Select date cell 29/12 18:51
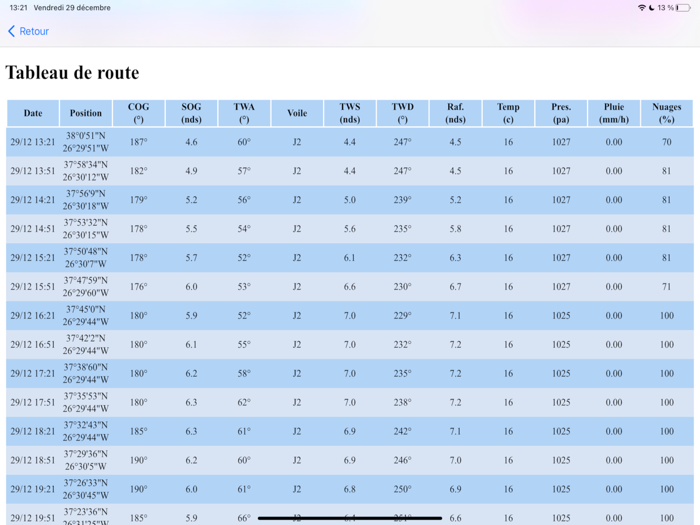Screen dimensions: 700x525 tap(33, 460)
